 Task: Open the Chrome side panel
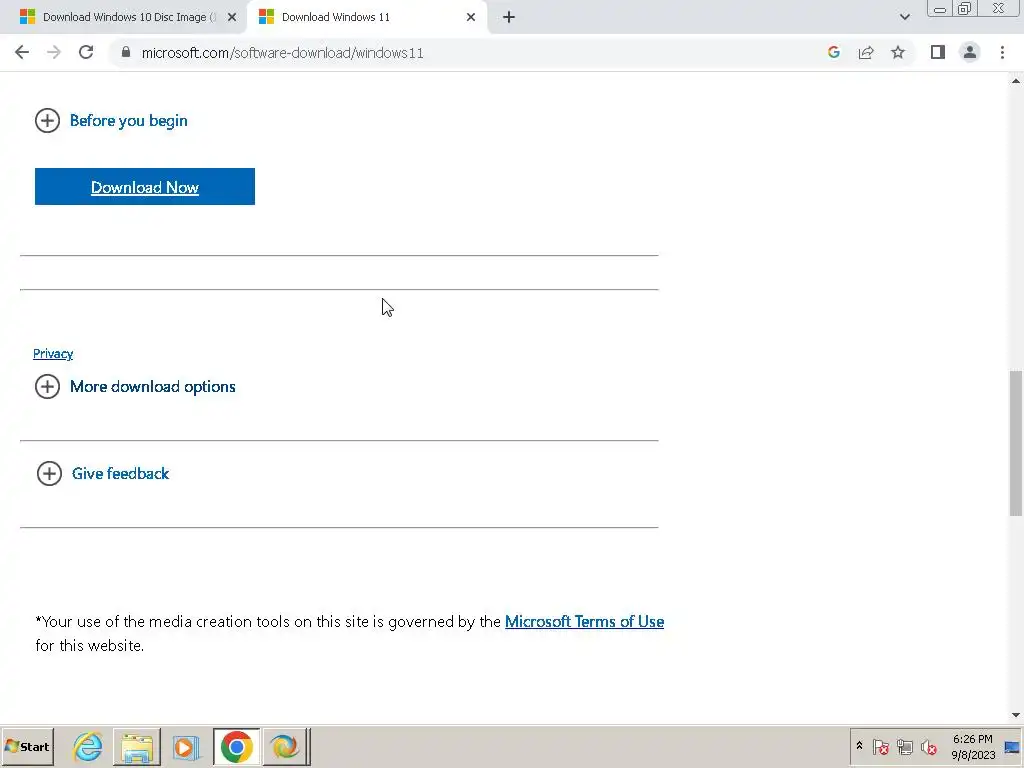938,52
